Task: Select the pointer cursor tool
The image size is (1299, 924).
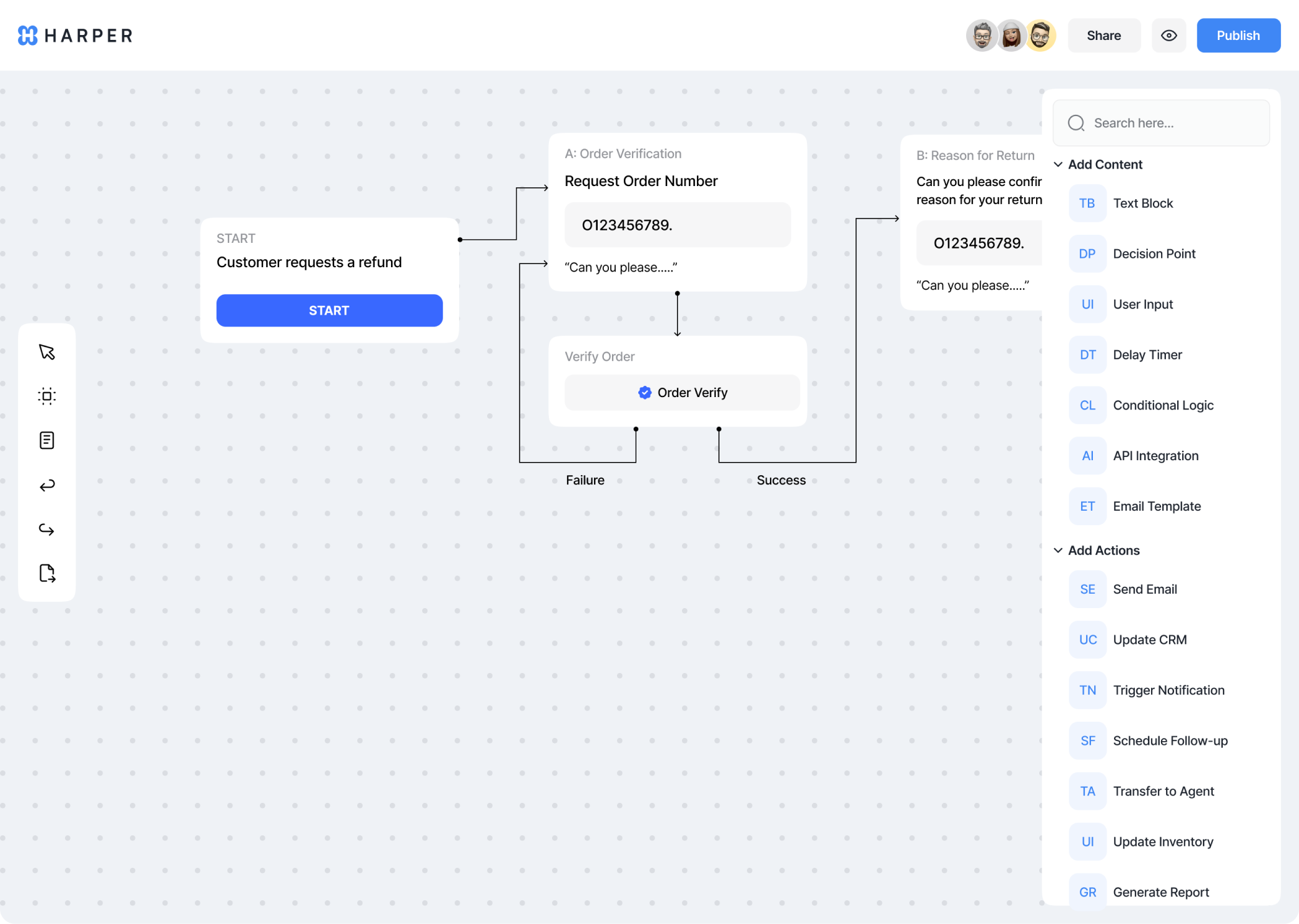Action: coord(47,352)
